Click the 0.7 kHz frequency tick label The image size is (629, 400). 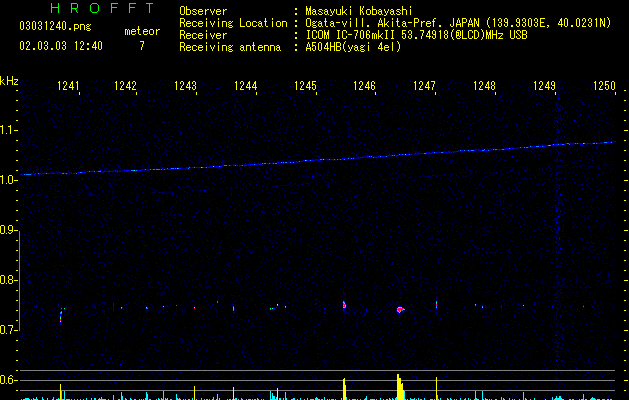pos(8,330)
